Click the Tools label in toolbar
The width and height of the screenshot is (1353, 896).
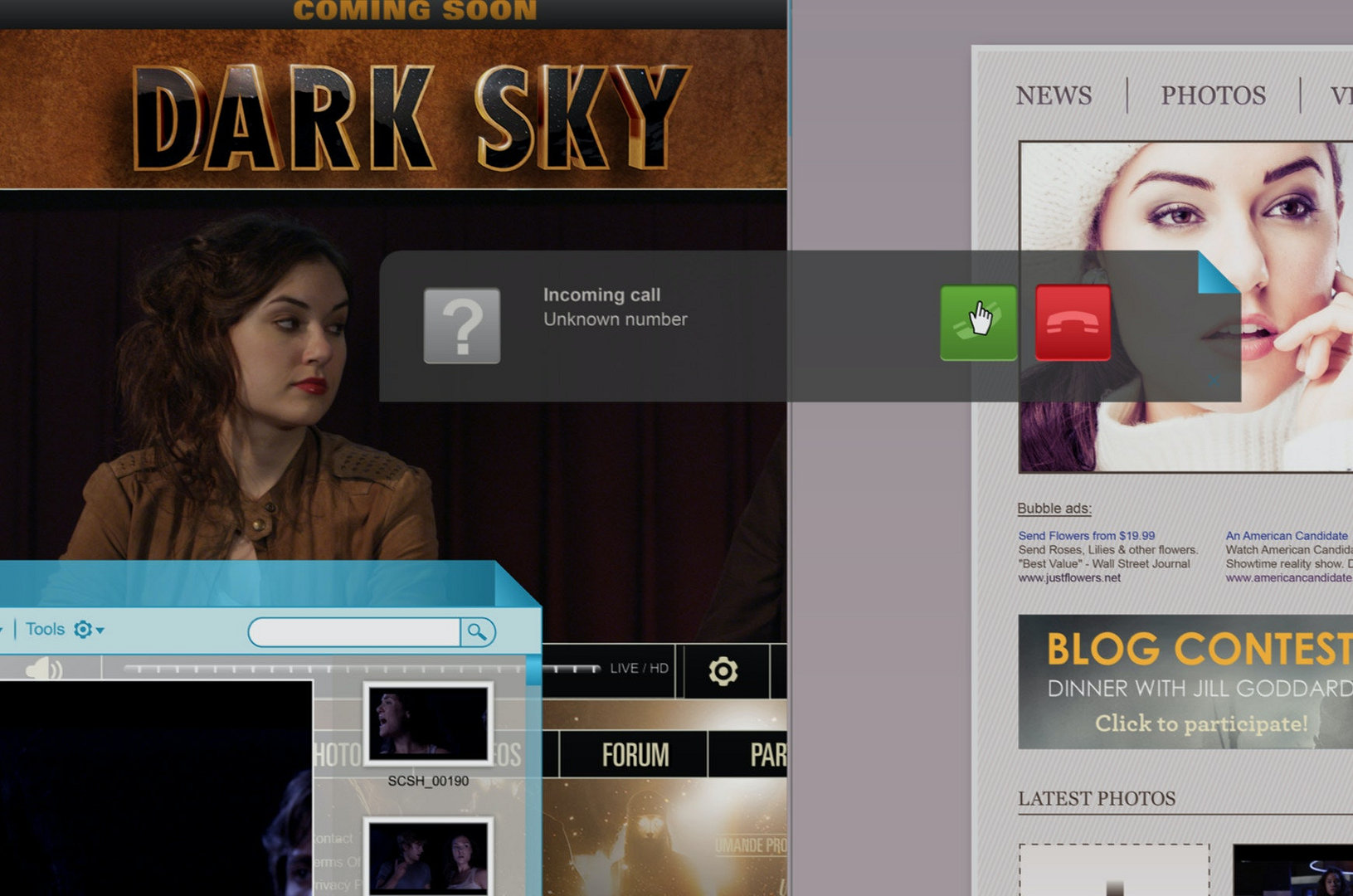click(45, 629)
